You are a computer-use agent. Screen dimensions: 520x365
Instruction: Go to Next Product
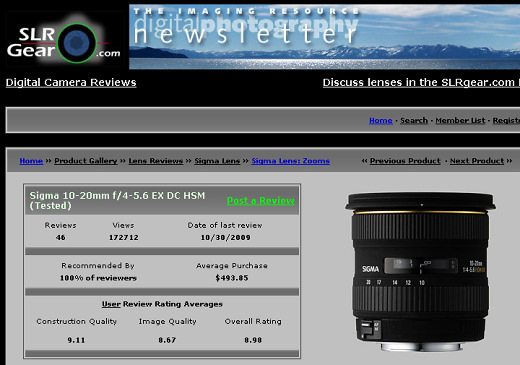[x=477, y=161]
